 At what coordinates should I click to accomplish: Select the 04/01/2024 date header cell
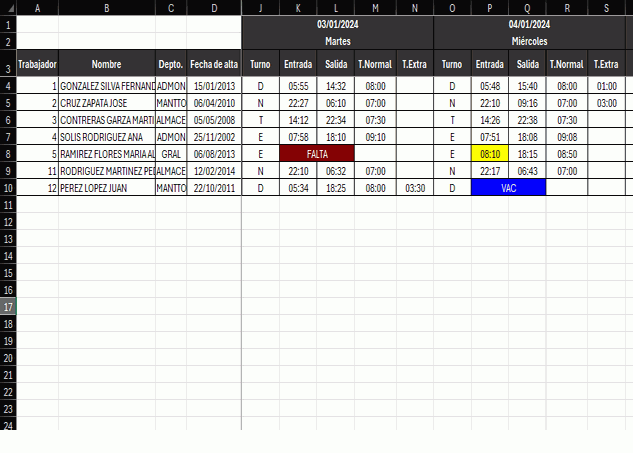(529, 24)
